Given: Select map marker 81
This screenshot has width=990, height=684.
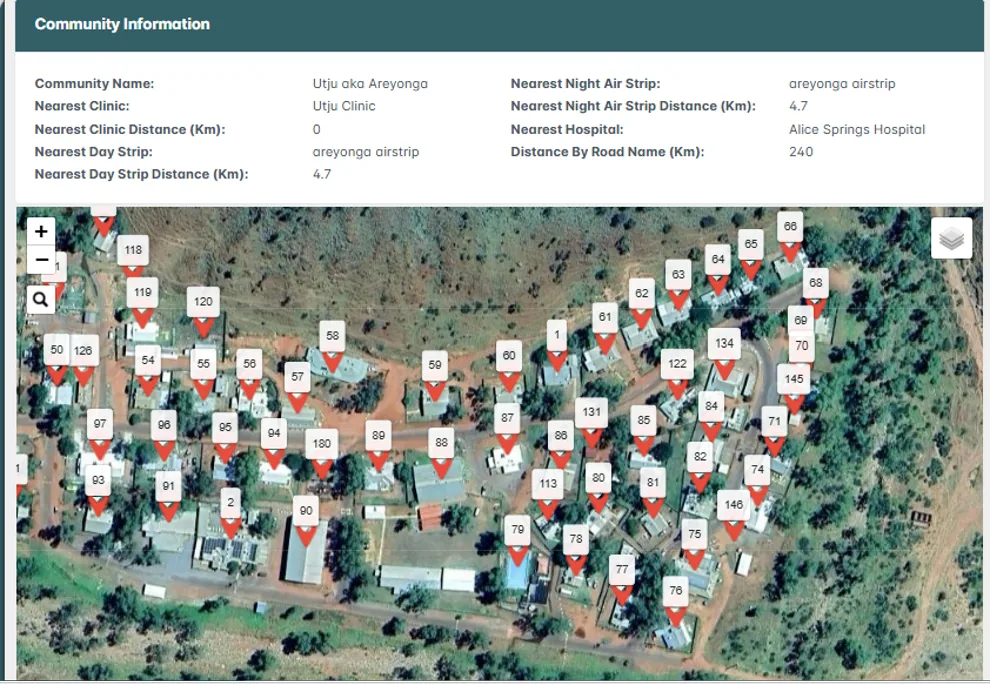Looking at the screenshot, I should [x=653, y=493].
